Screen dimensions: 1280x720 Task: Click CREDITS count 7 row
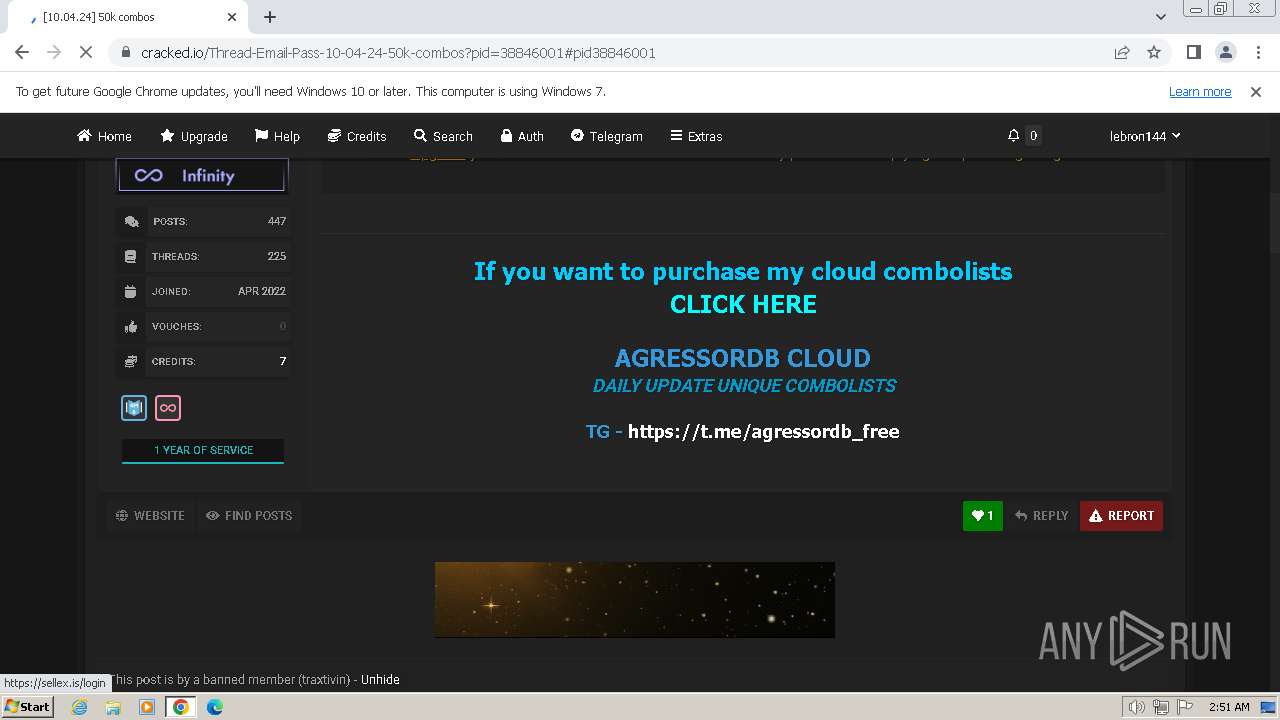pyautogui.click(x=203, y=361)
